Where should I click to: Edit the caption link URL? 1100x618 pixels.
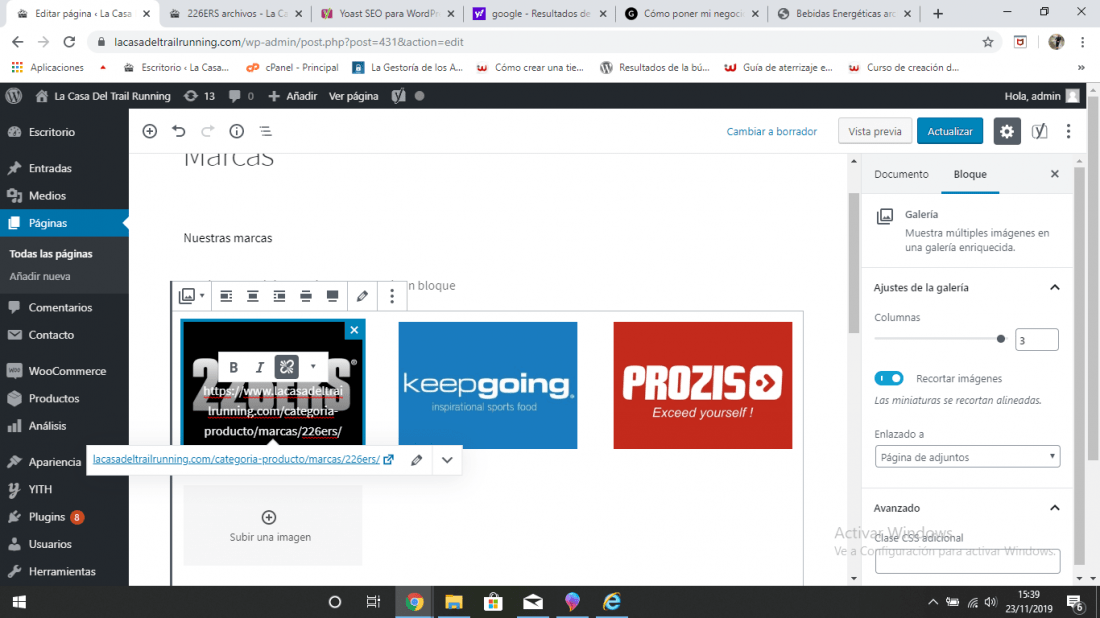pyautogui.click(x=417, y=460)
